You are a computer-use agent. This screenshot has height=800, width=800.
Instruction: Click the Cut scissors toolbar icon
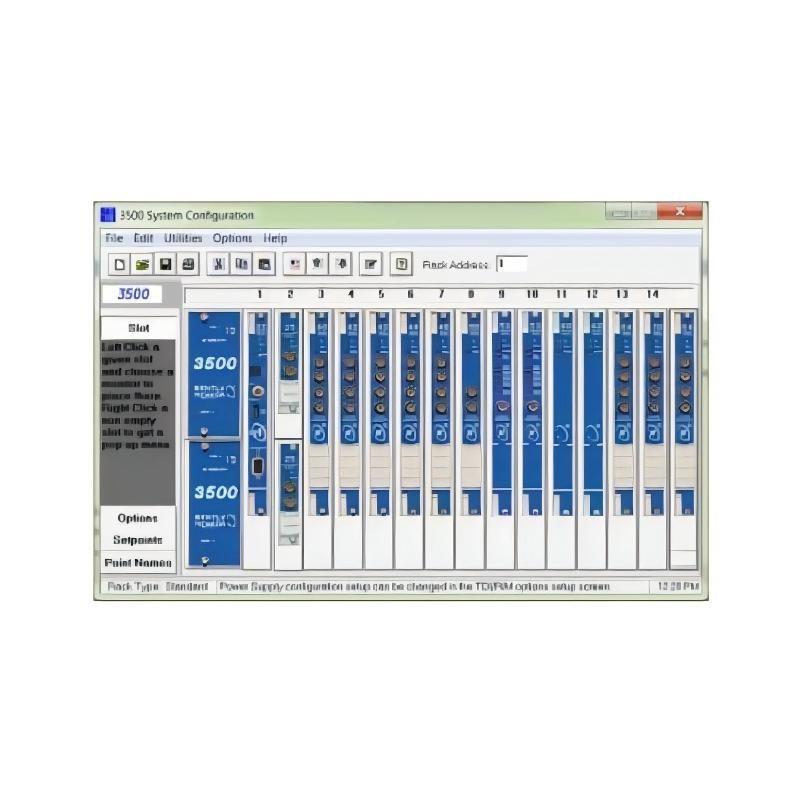pyautogui.click(x=218, y=265)
